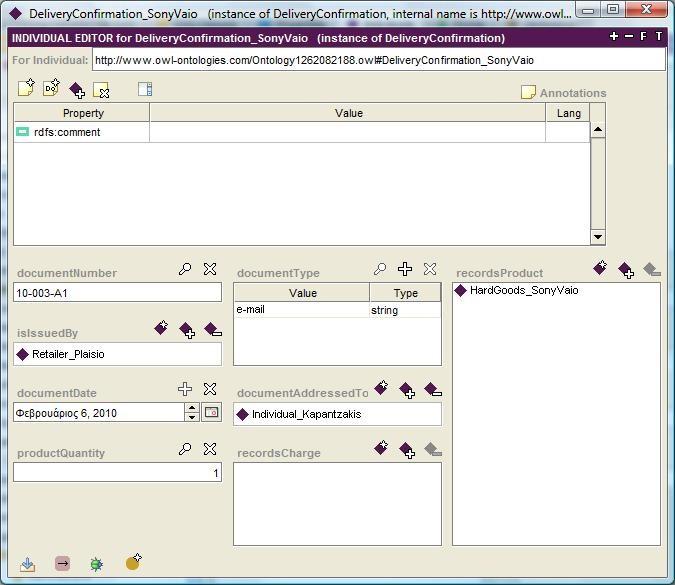Add a new documentType value
The height and width of the screenshot is (585, 675).
point(405,269)
